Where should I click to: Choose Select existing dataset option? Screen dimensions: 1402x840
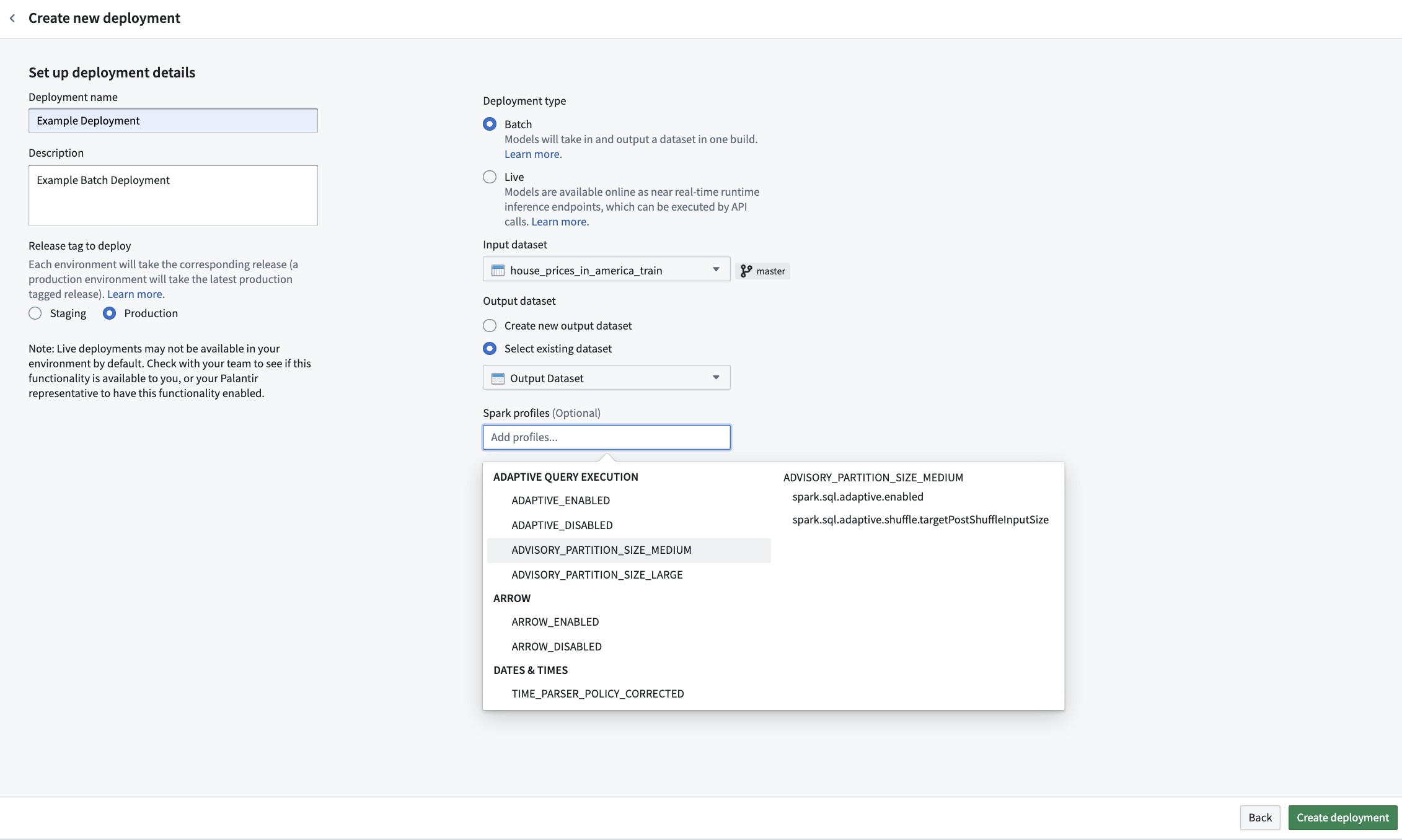[x=490, y=348]
